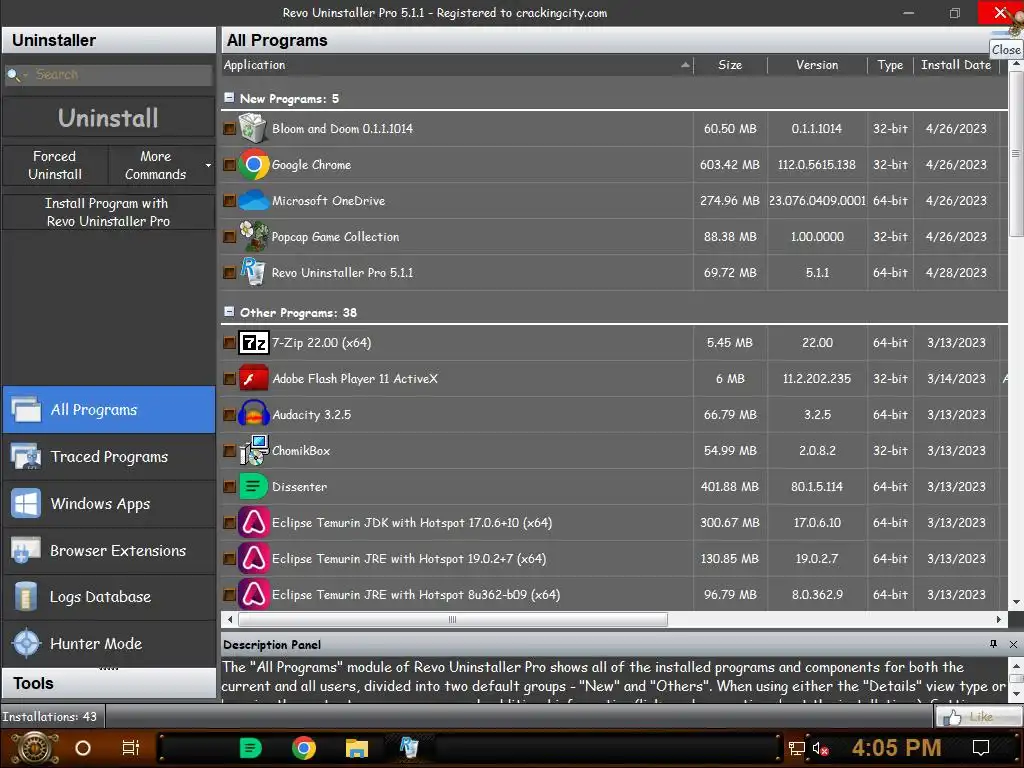Click the Adobe Flash Player icon
Image resolution: width=1024 pixels, height=768 pixels.
253,378
